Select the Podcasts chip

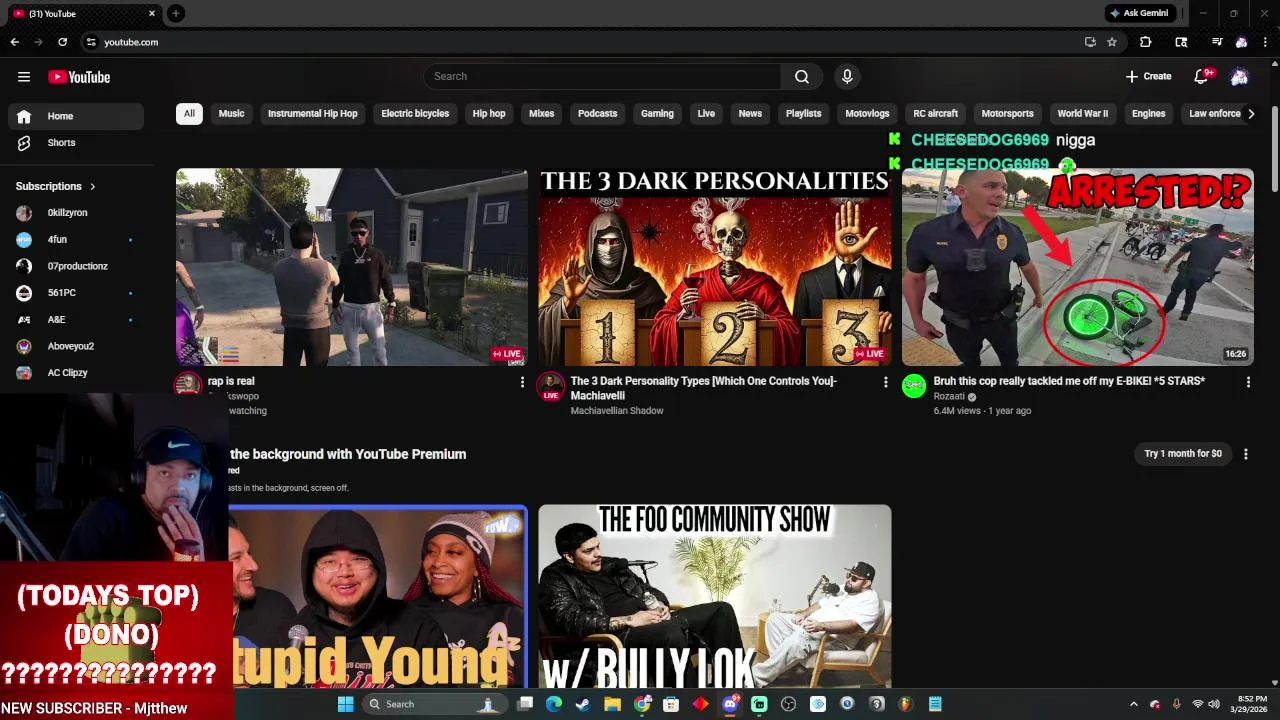(x=597, y=114)
